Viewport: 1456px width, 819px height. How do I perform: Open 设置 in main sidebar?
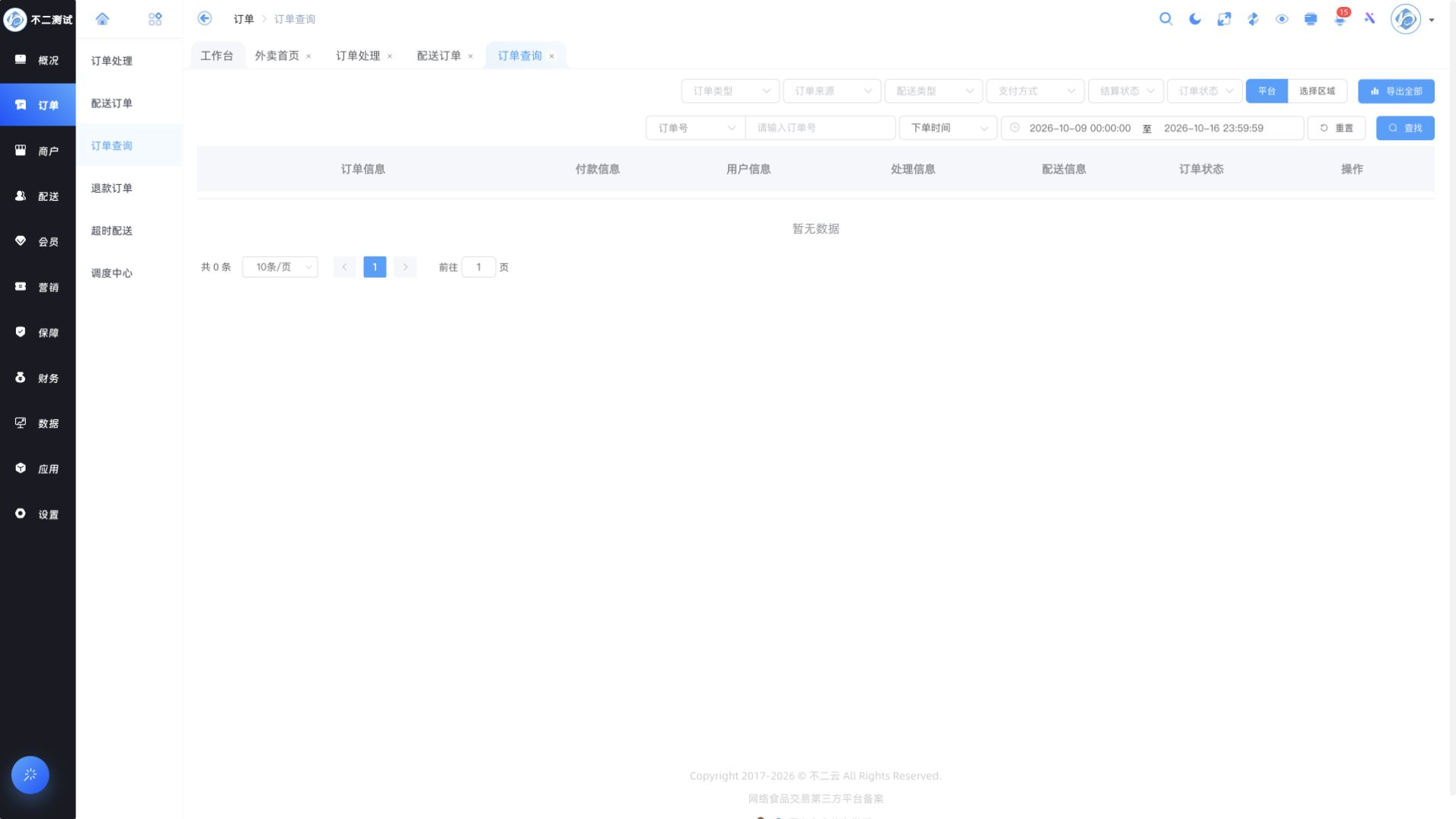(x=38, y=514)
